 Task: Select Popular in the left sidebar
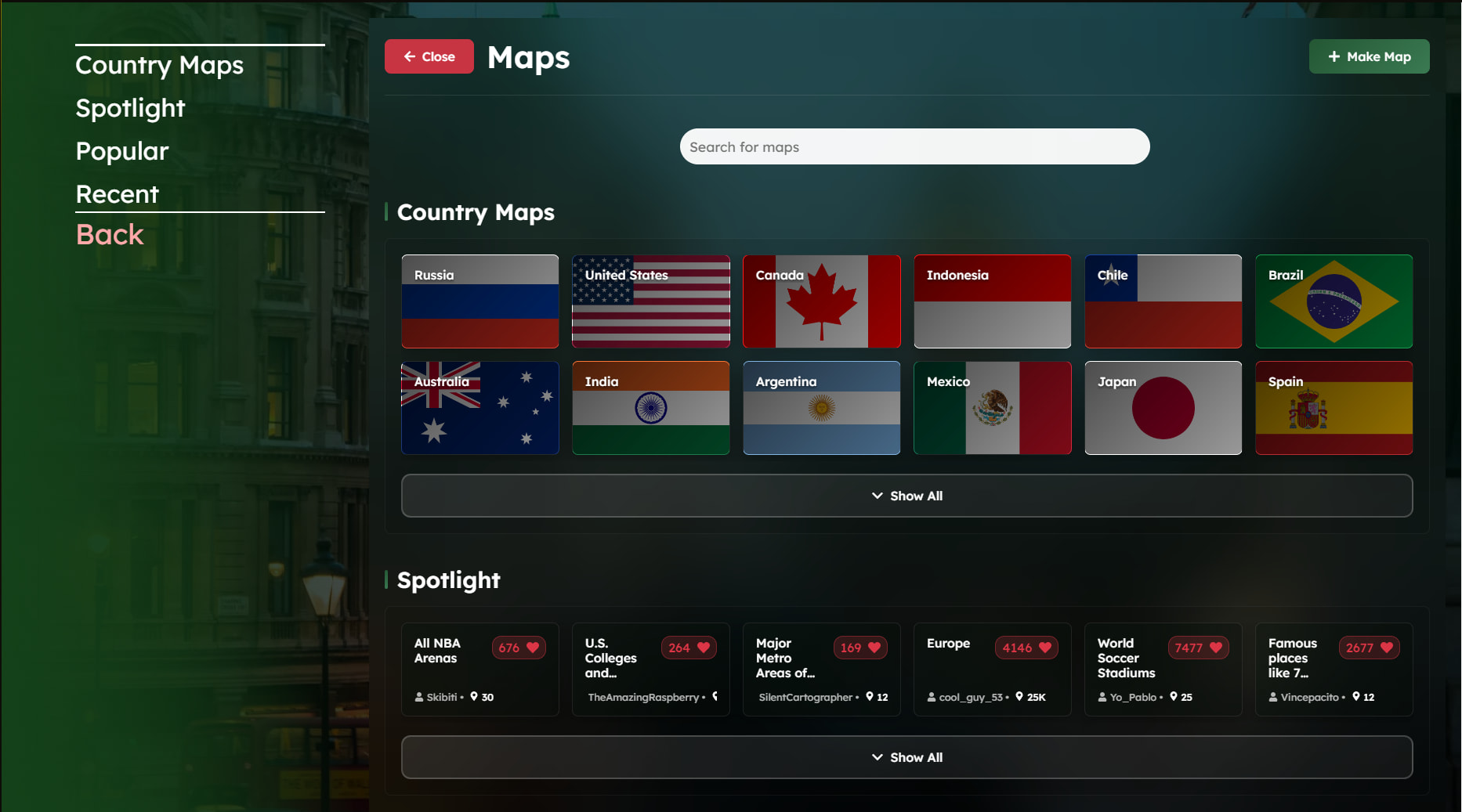click(122, 151)
